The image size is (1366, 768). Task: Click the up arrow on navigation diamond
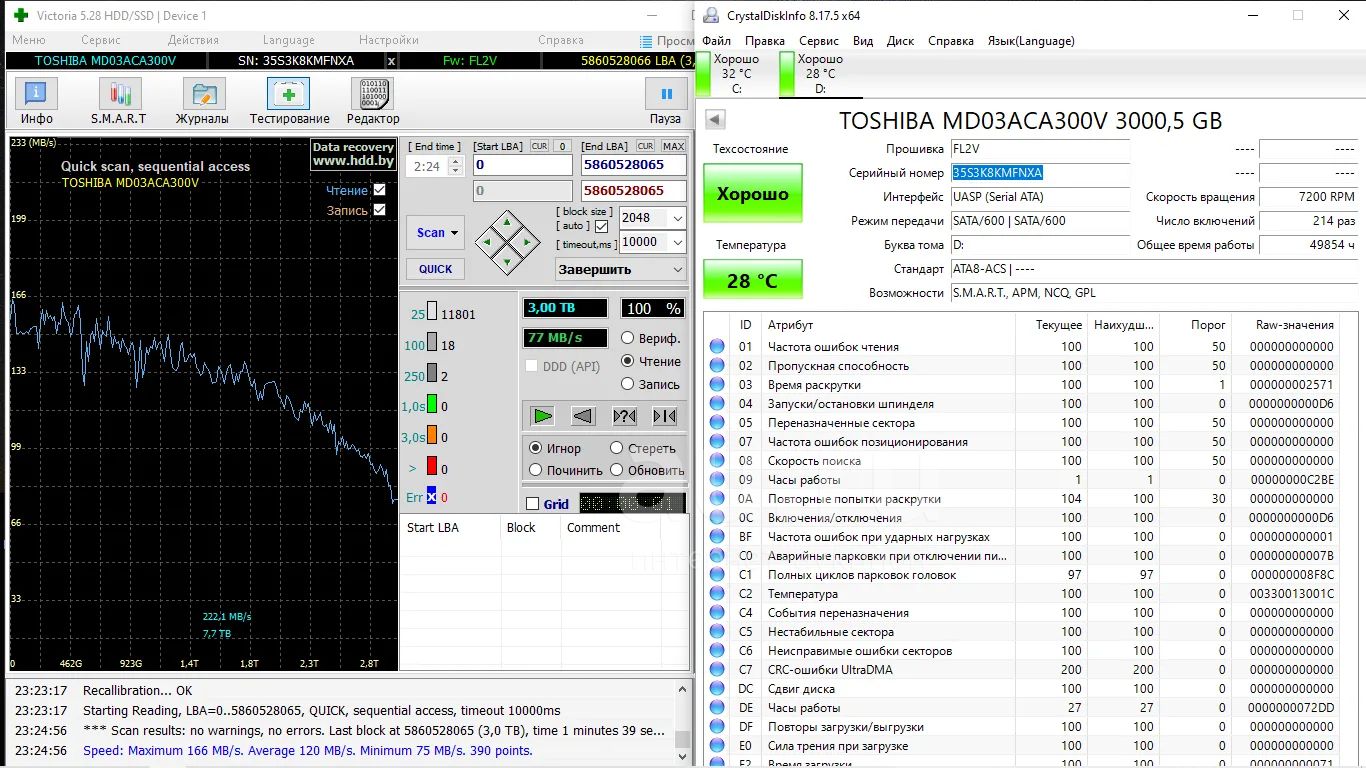(x=508, y=222)
